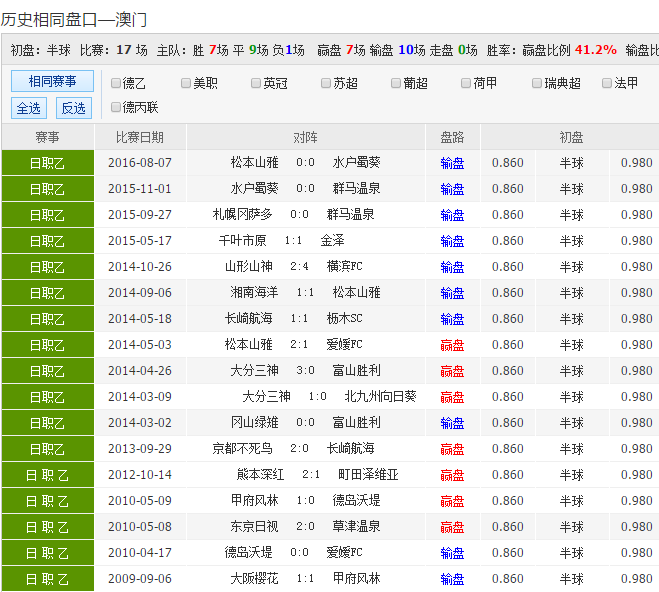Click date 2014-05-03
Image resolution: width=659 pixels, height=592 pixels.
tap(140, 345)
